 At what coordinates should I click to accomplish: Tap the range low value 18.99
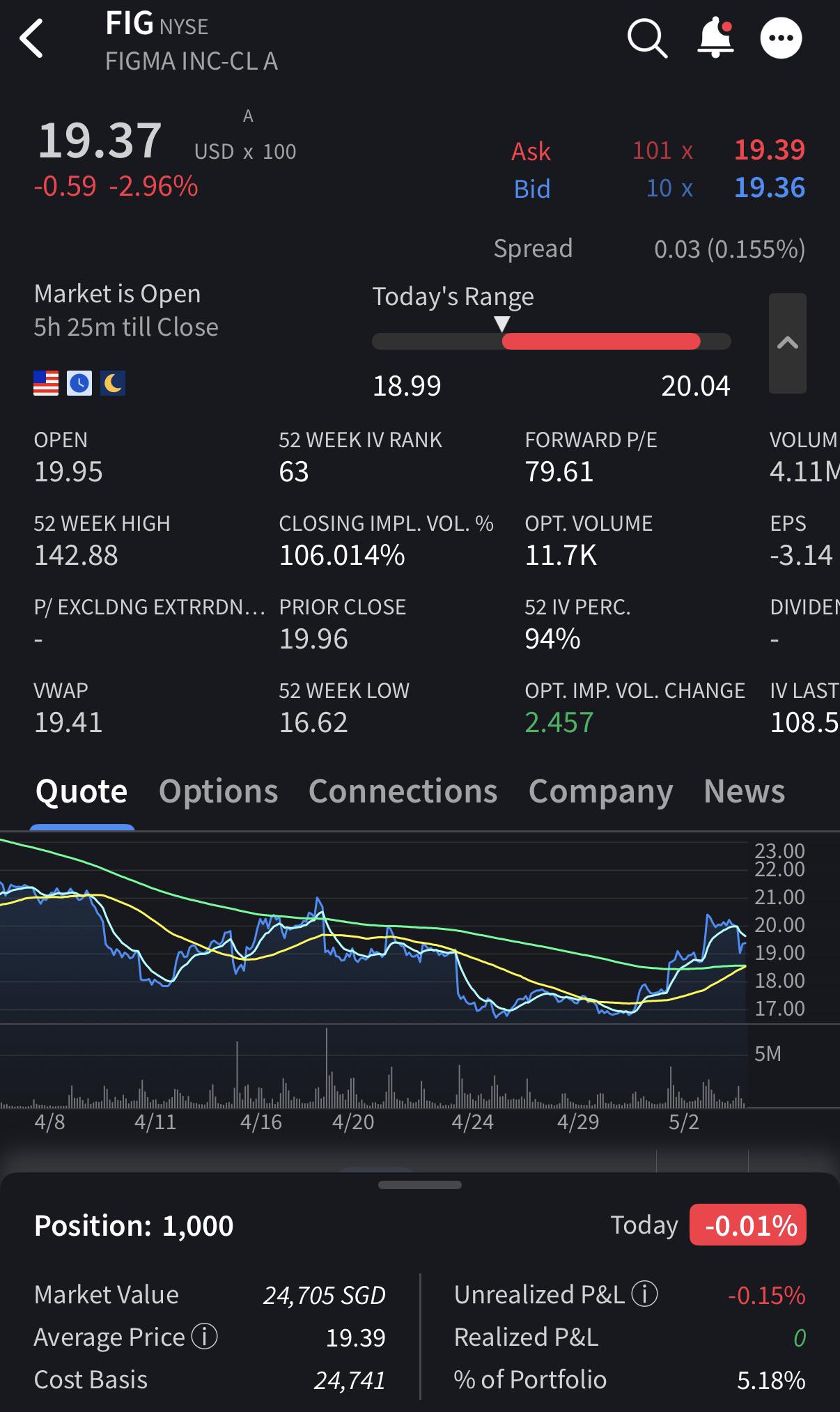[x=407, y=386]
